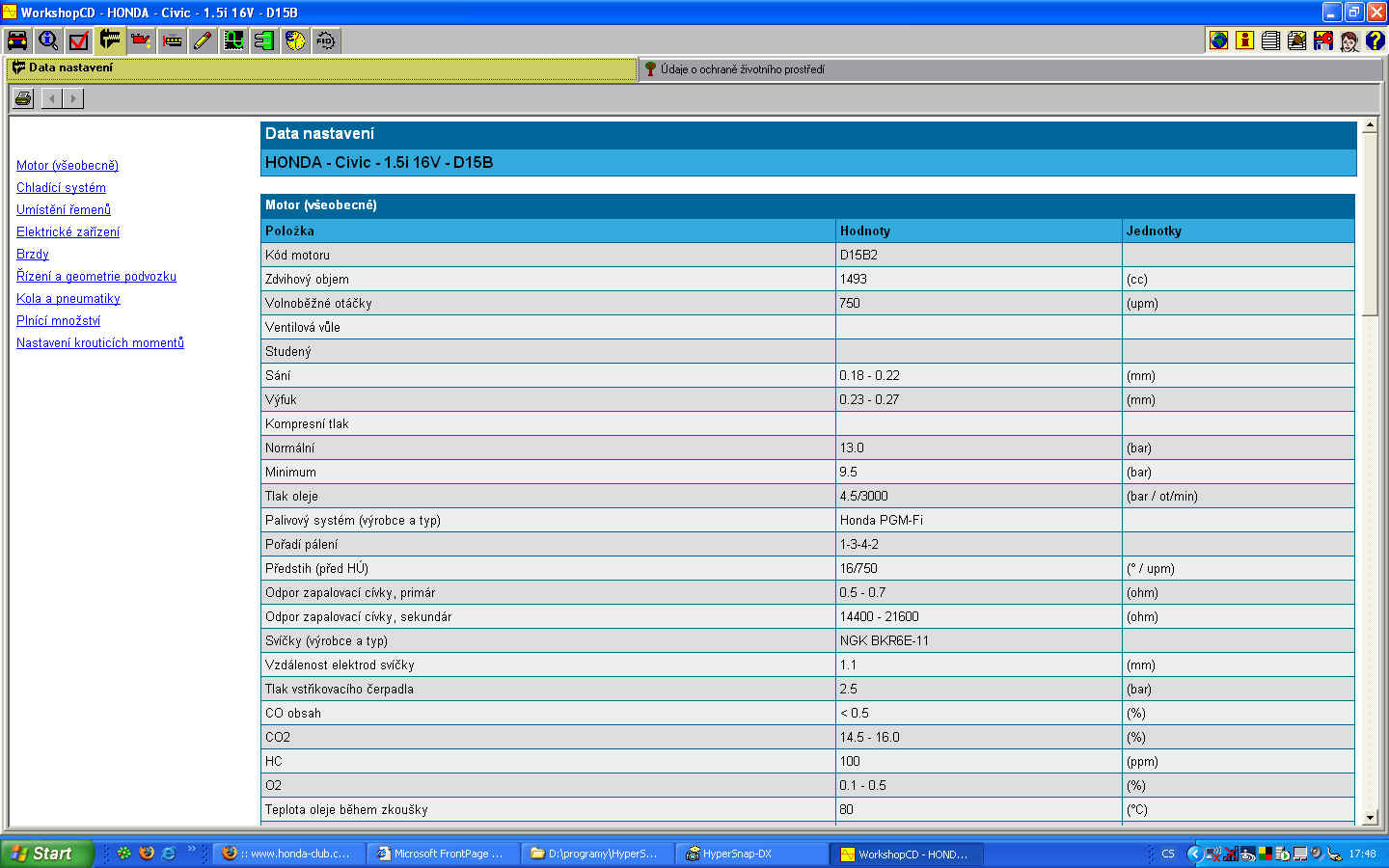Click the red checkmark toolbar icon
The width and height of the screenshot is (1389, 868).
coord(79,41)
